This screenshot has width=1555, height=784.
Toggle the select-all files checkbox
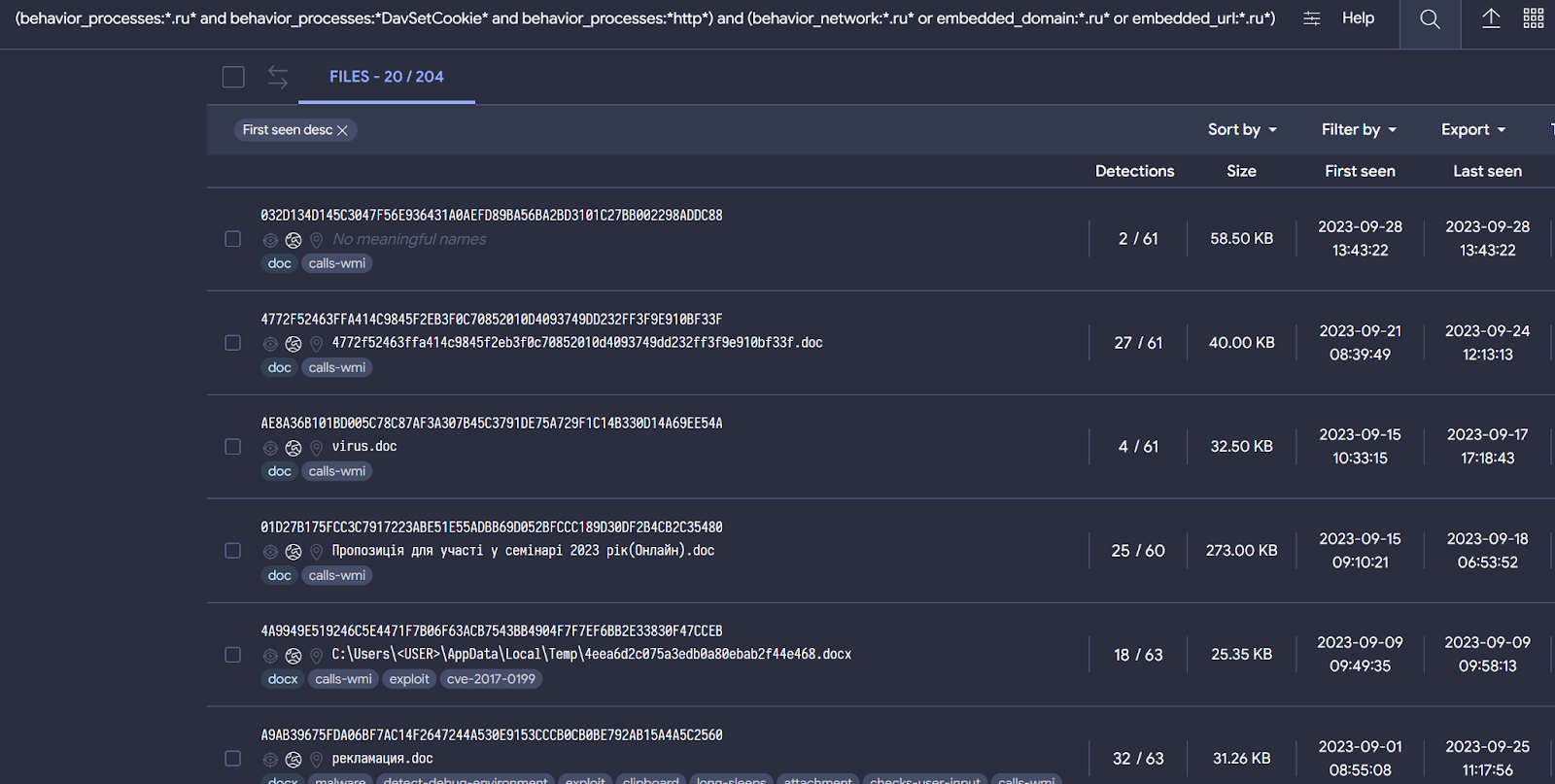(233, 77)
